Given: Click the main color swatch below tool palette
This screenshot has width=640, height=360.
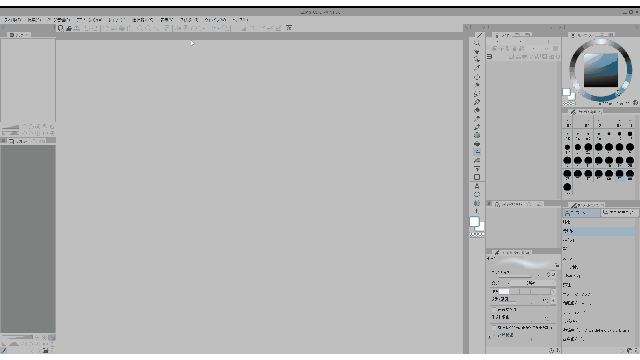Looking at the screenshot, I should point(474,222).
